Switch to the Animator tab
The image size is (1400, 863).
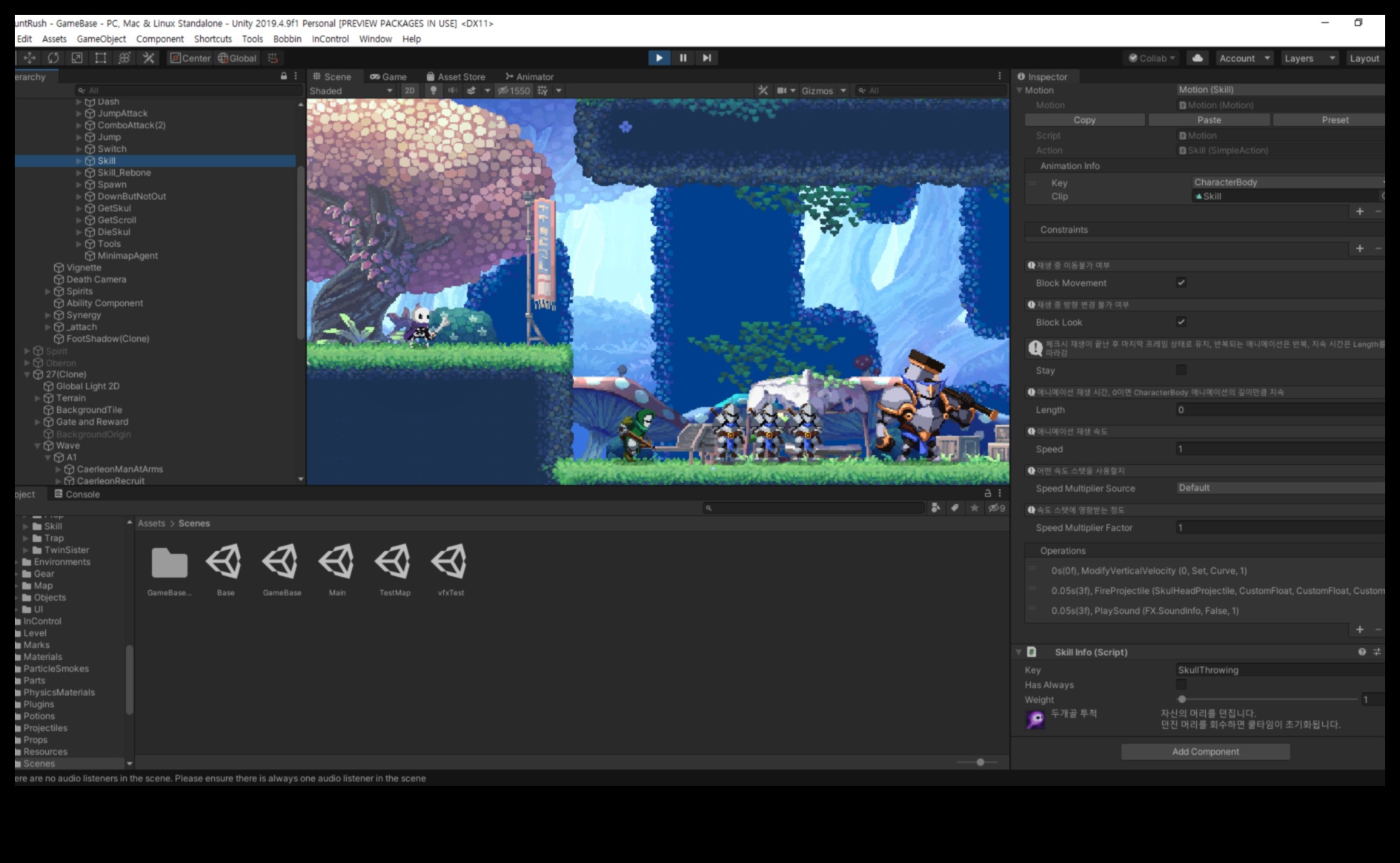(529, 76)
